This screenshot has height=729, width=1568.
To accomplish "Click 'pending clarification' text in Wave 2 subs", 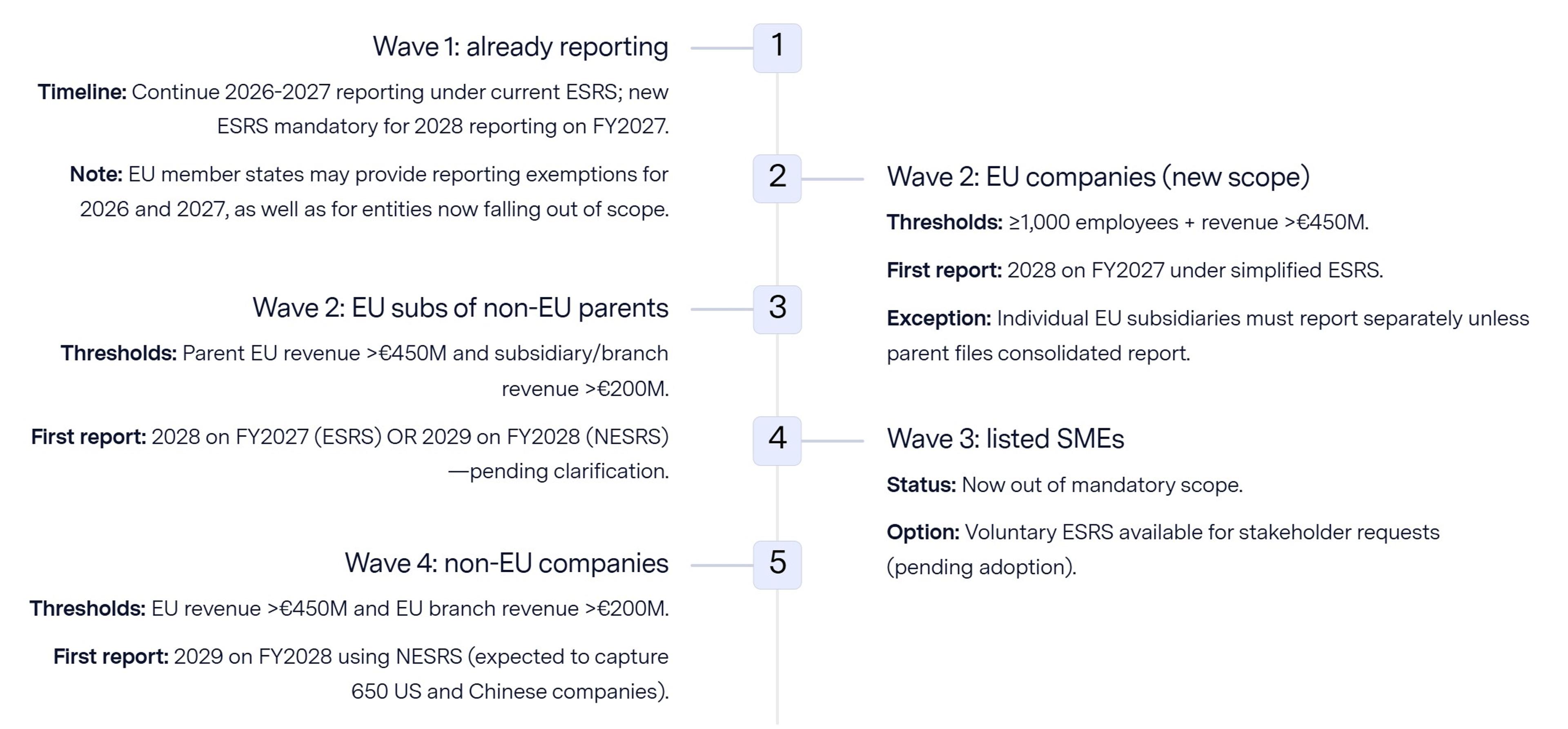I will click(x=568, y=472).
